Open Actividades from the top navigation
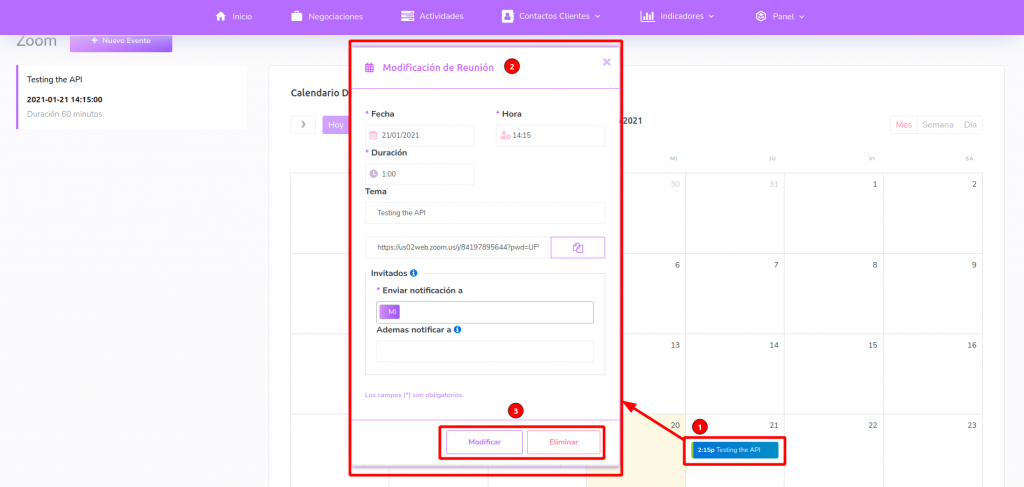The width and height of the screenshot is (1024, 487). point(432,16)
